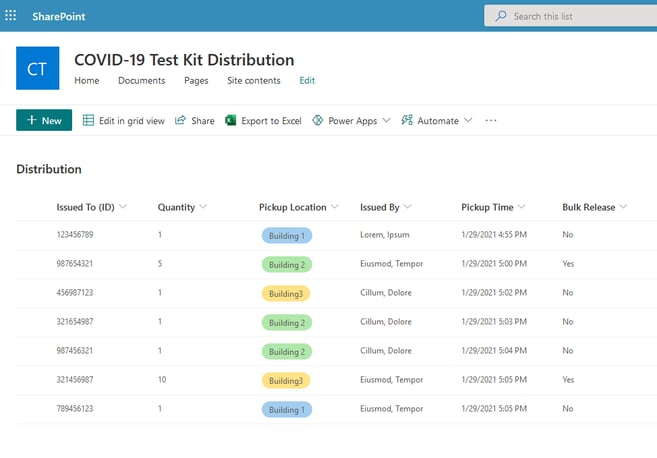Screen dimensions: 657x458
Task: Select ID 123456789 cell
Action: pyautogui.click(x=75, y=234)
